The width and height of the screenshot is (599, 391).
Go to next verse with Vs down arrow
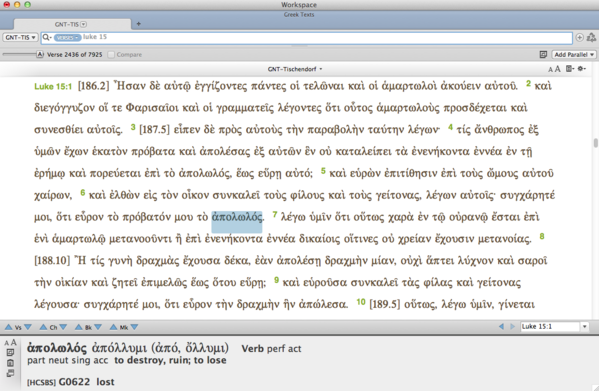(28, 327)
